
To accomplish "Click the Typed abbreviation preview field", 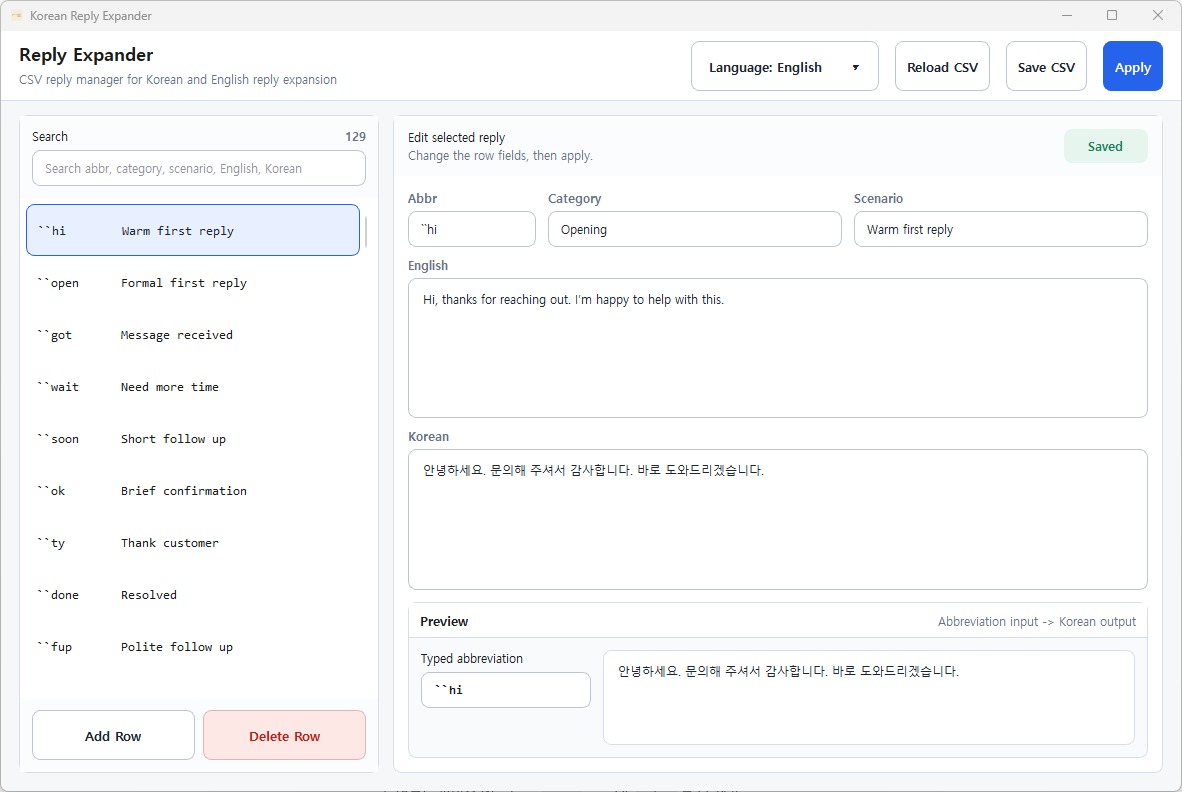I will coord(505,690).
